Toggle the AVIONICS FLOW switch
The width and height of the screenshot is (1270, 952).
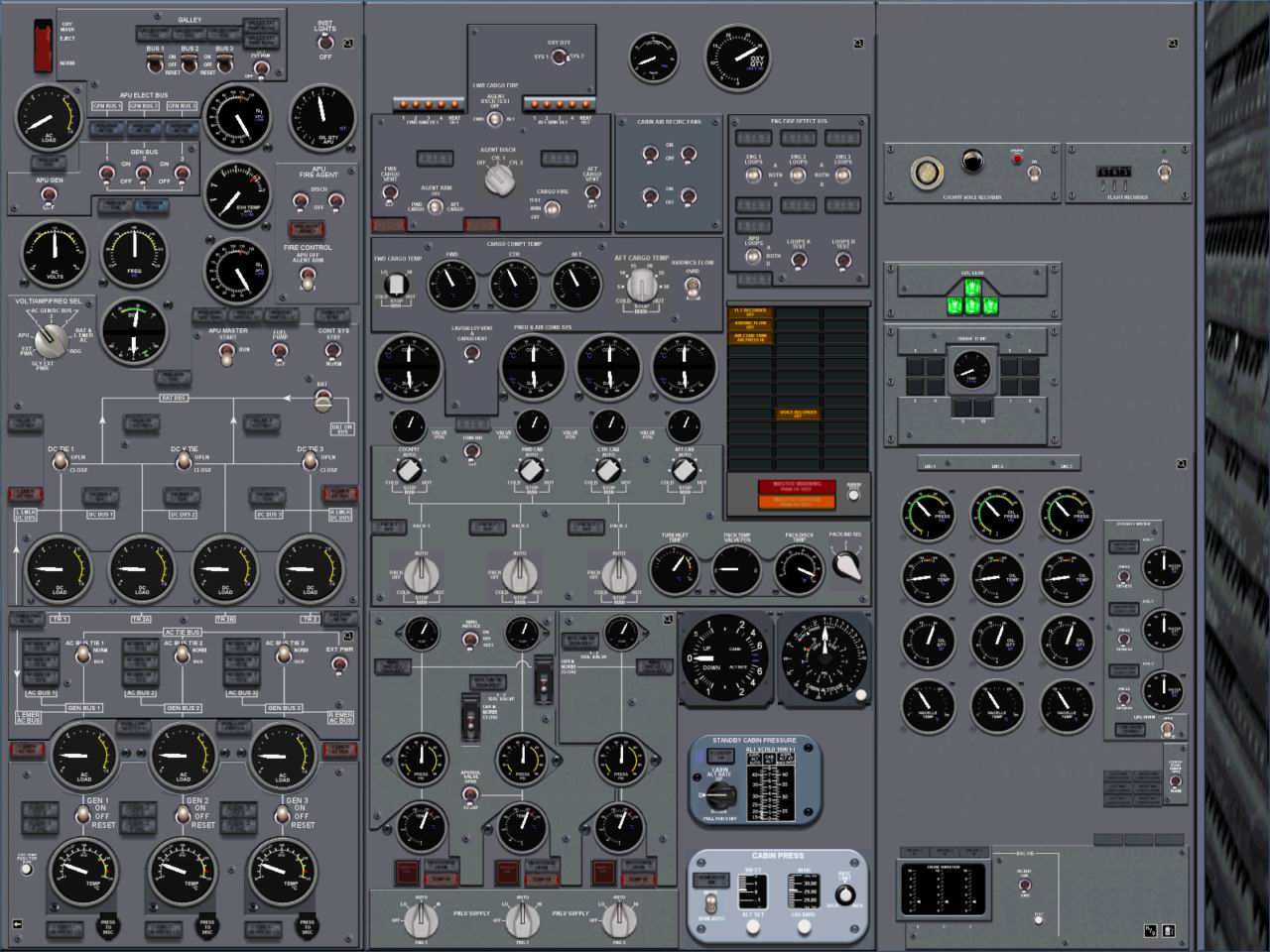693,287
